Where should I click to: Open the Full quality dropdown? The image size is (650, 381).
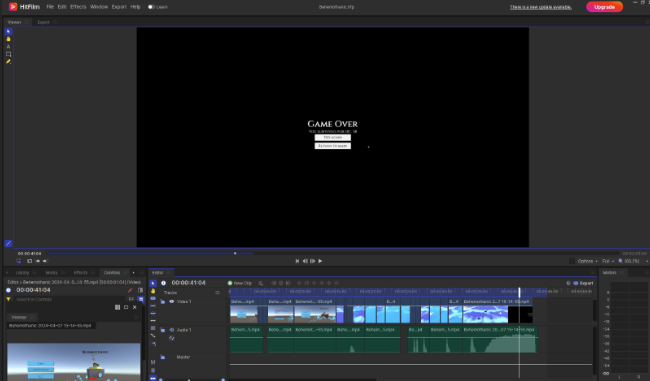tap(608, 261)
